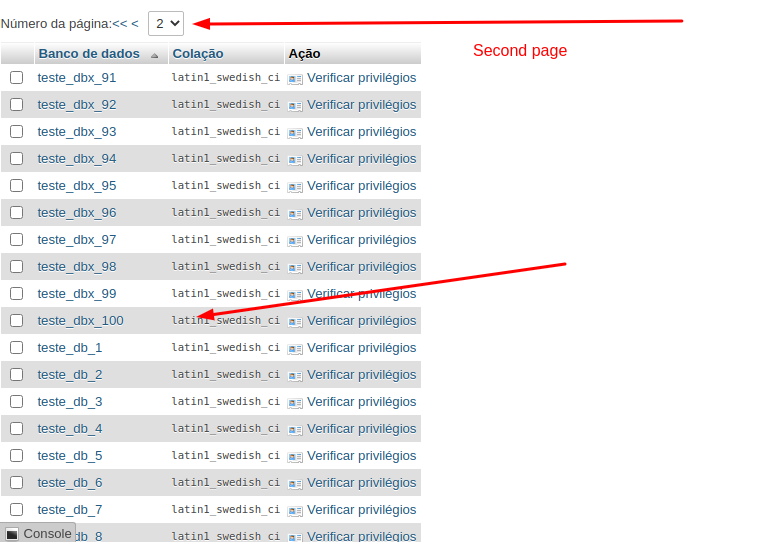773x542 pixels.
Task: Click privileges icon for teste_dbx_92
Action: click(x=295, y=106)
